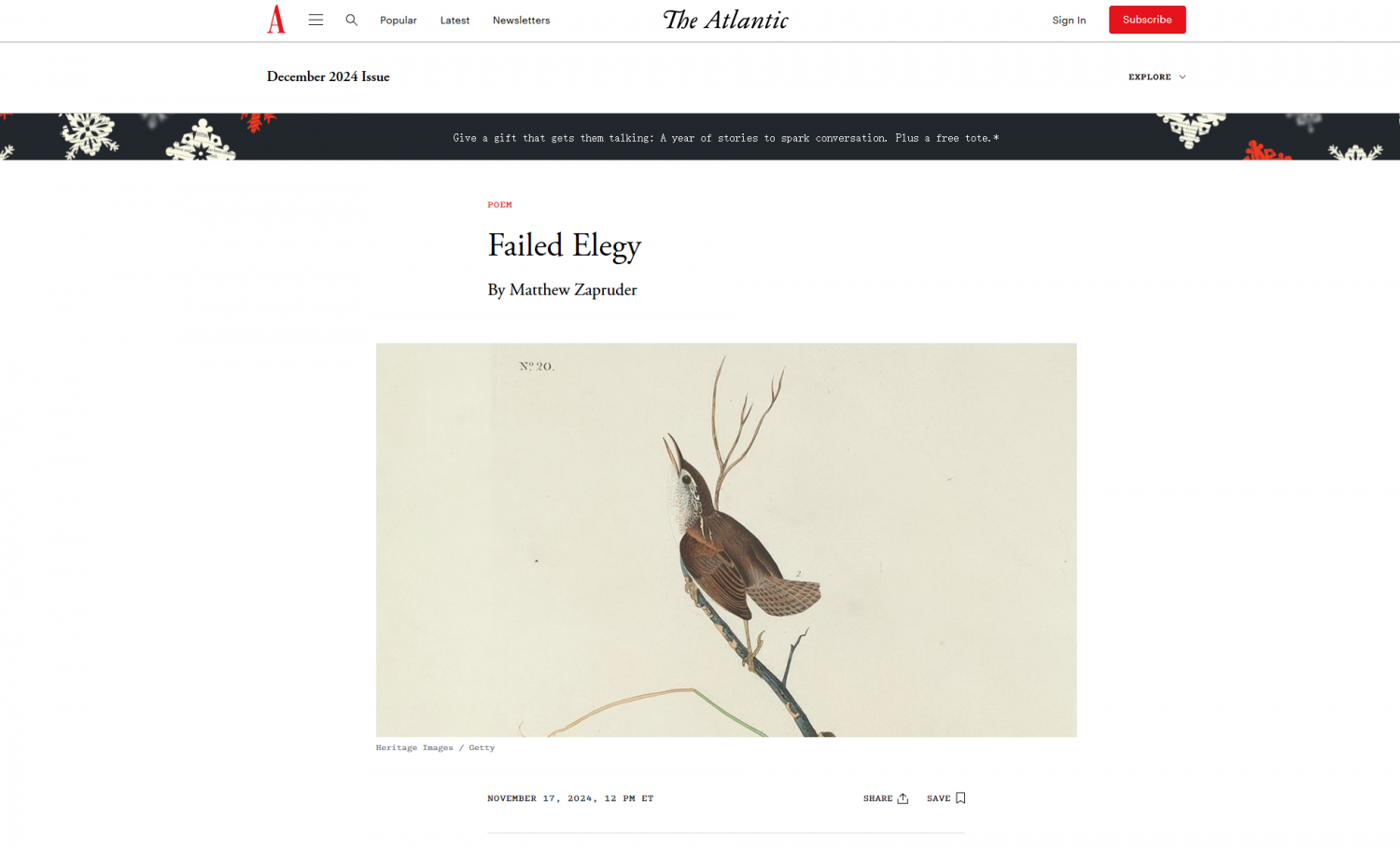
Task: Open the December 2024 Issue link
Action: click(329, 76)
